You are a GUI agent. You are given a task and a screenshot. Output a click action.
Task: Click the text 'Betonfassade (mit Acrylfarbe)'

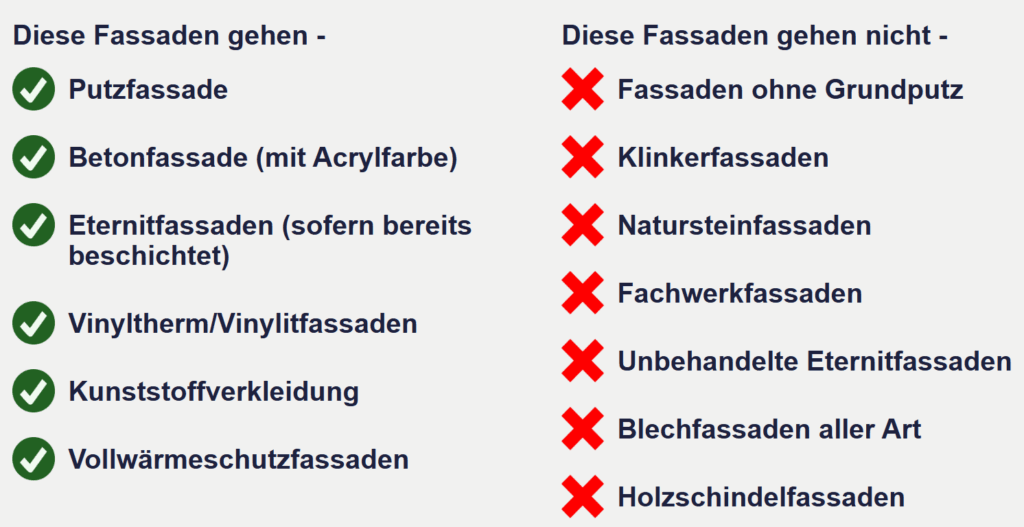click(x=263, y=158)
